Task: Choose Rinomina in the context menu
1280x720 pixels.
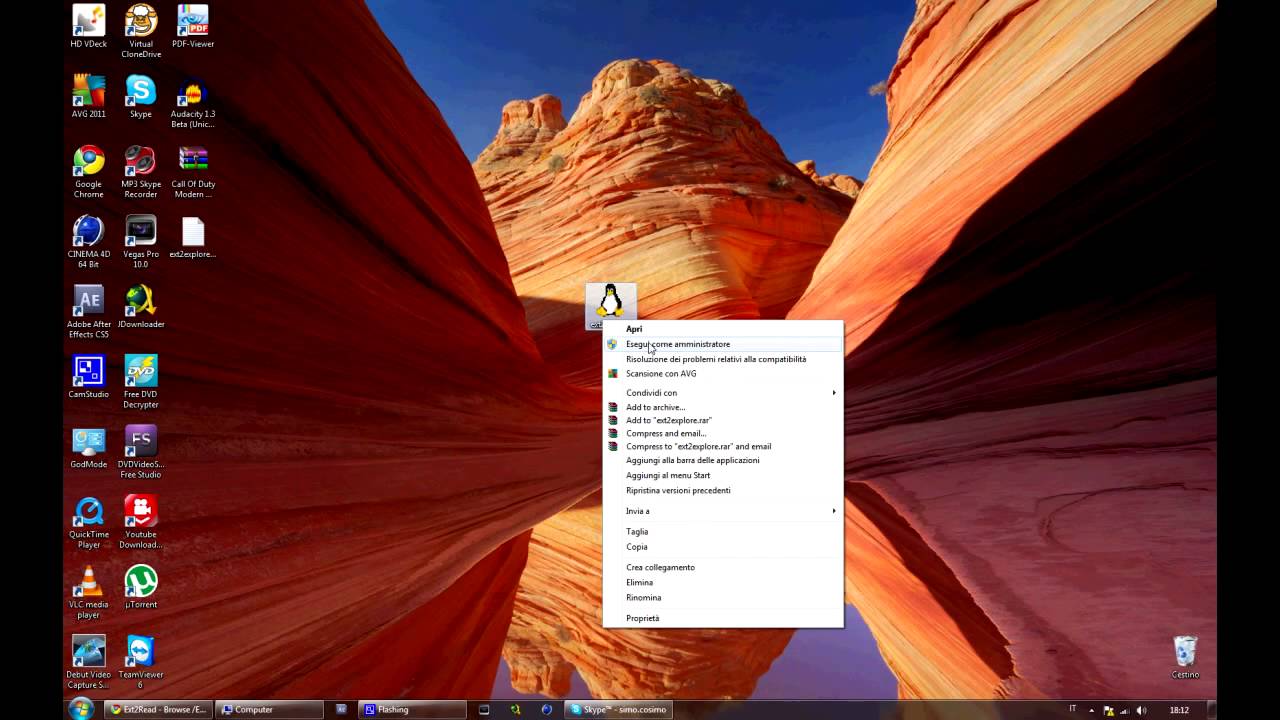Action: (723, 597)
